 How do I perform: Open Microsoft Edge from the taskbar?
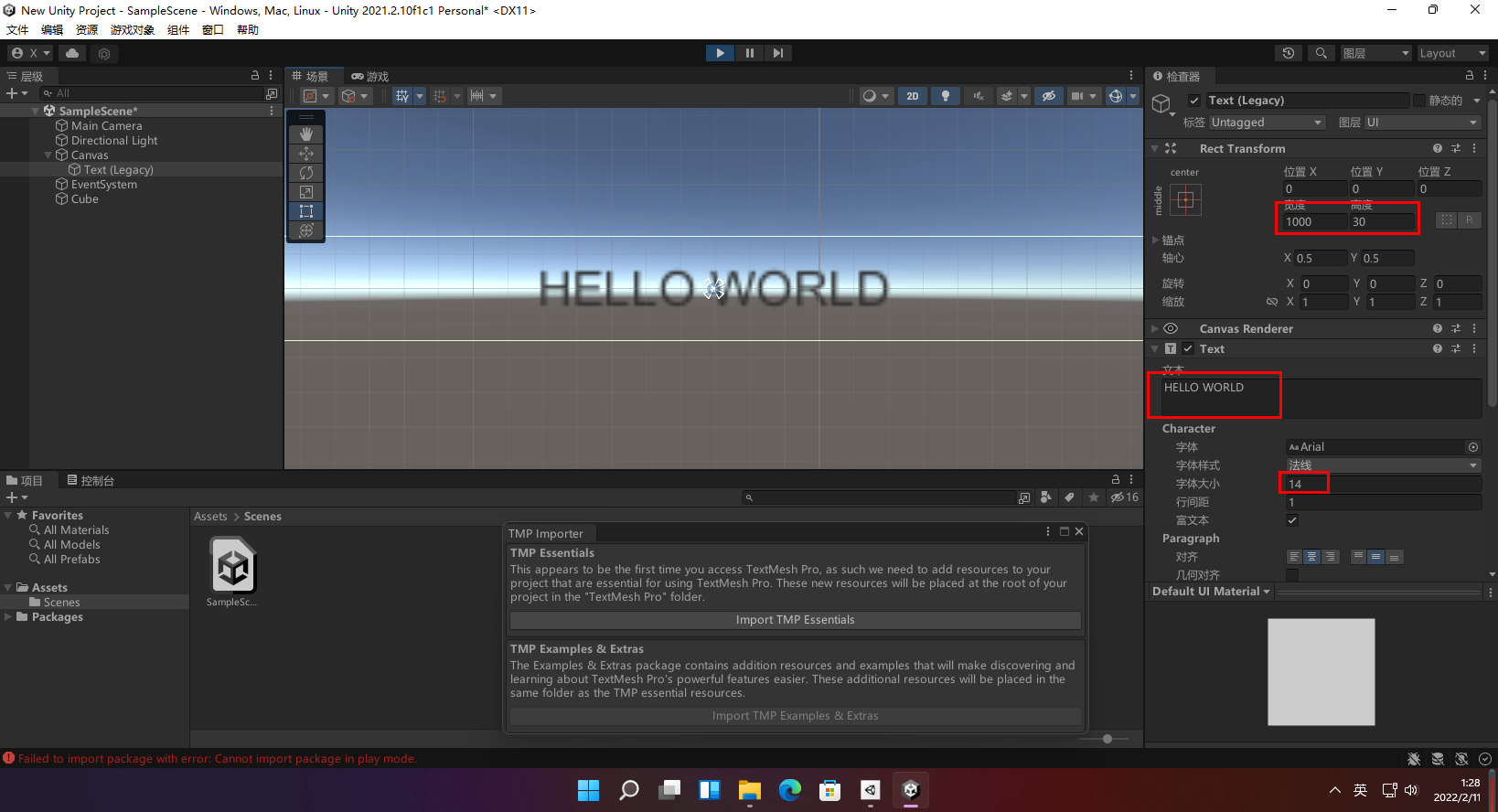coord(789,790)
